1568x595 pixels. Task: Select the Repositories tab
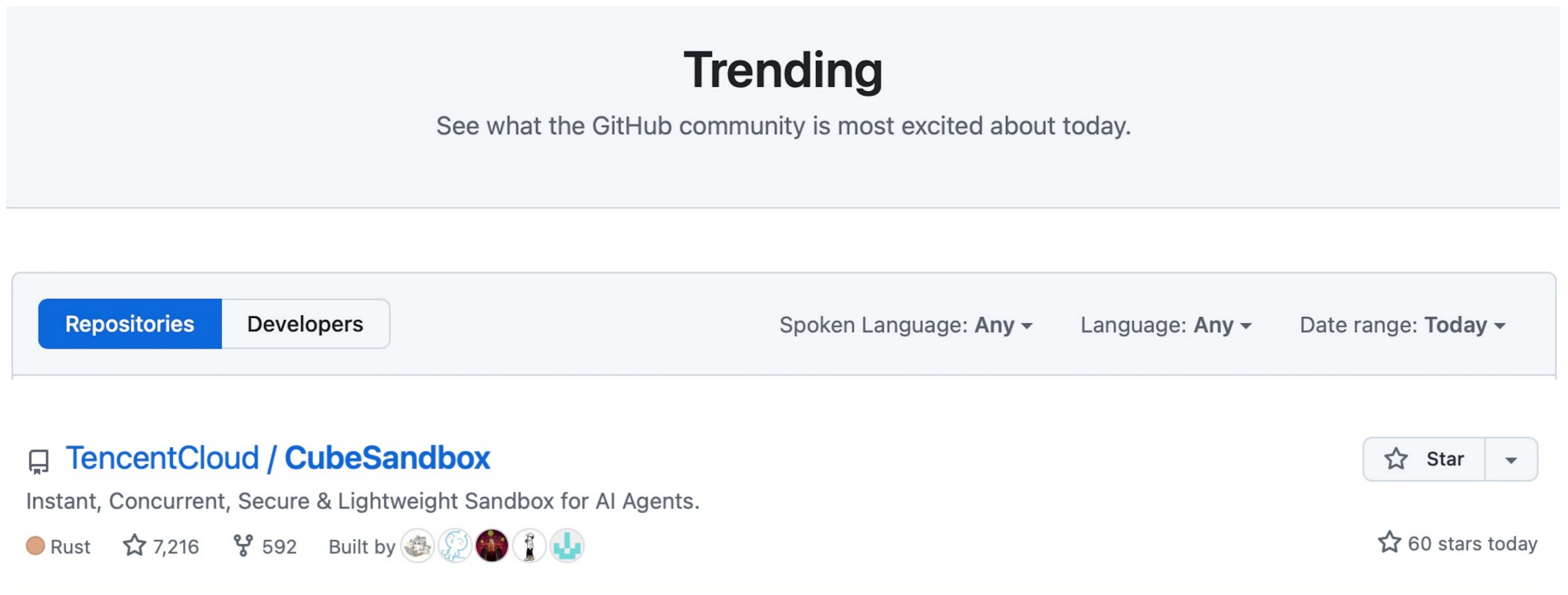(130, 324)
